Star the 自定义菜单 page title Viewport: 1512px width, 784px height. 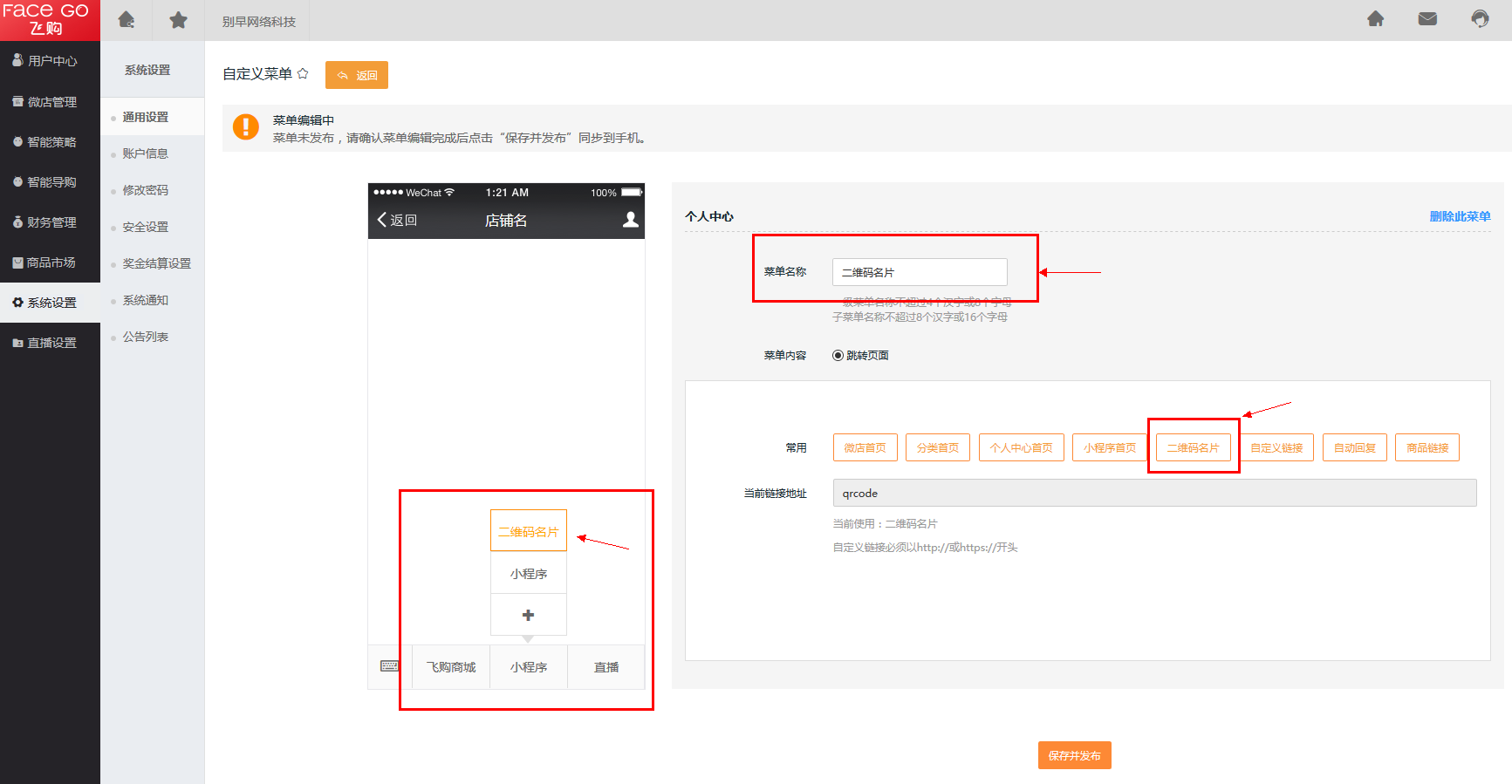pyautogui.click(x=303, y=74)
